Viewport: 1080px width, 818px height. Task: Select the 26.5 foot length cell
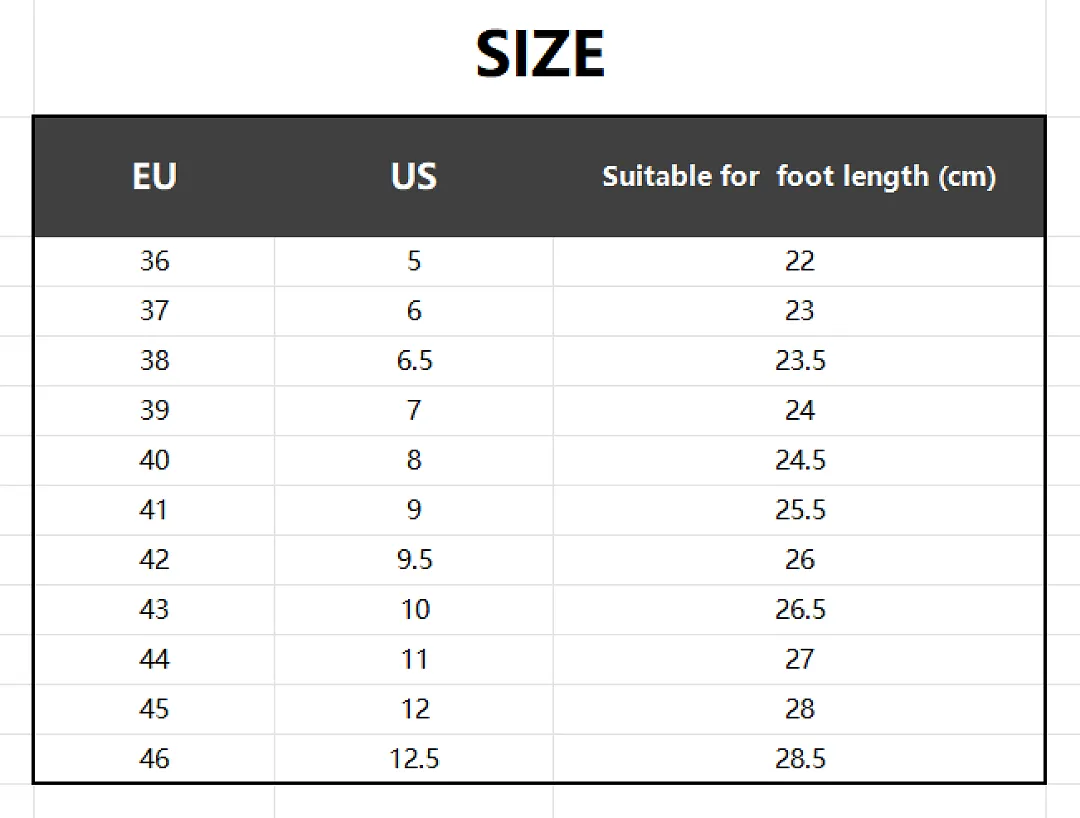(x=800, y=609)
